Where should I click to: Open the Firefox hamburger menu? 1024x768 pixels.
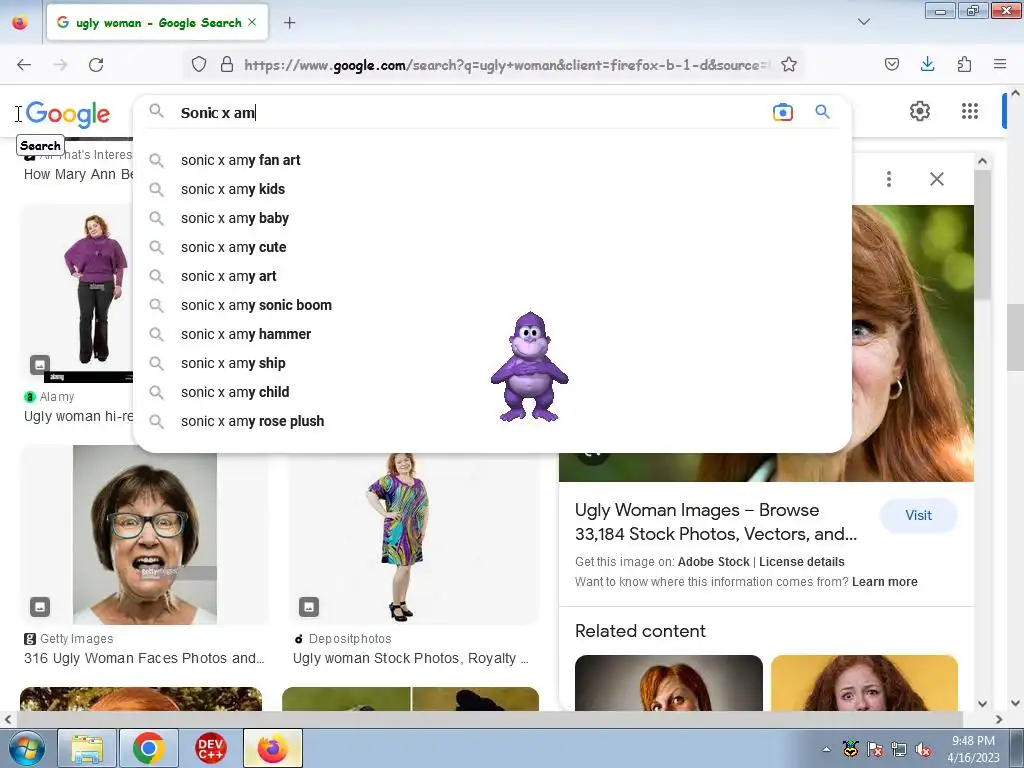(1000, 64)
